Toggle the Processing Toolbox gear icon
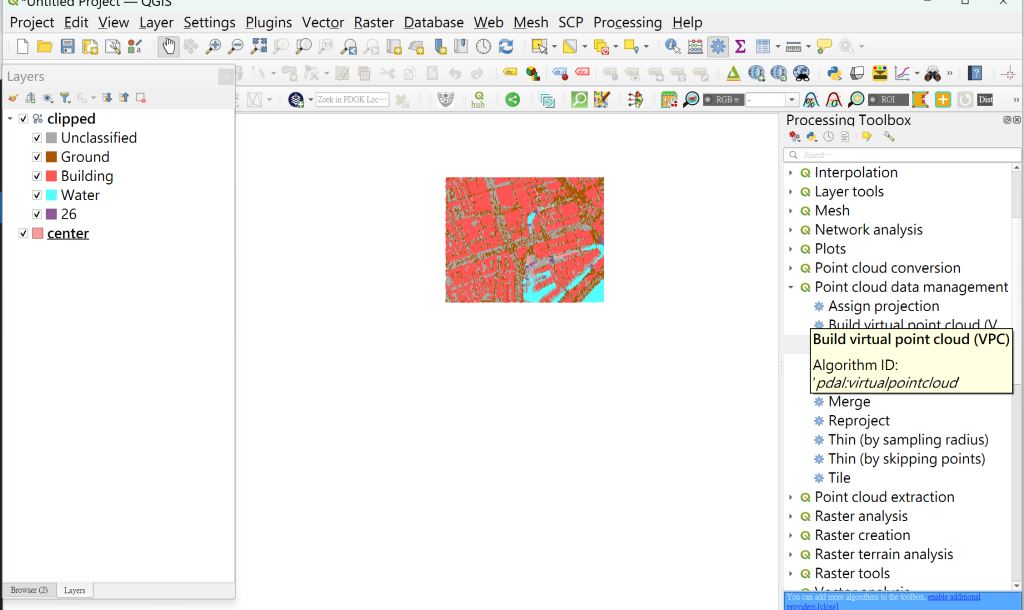 pyautogui.click(x=718, y=46)
